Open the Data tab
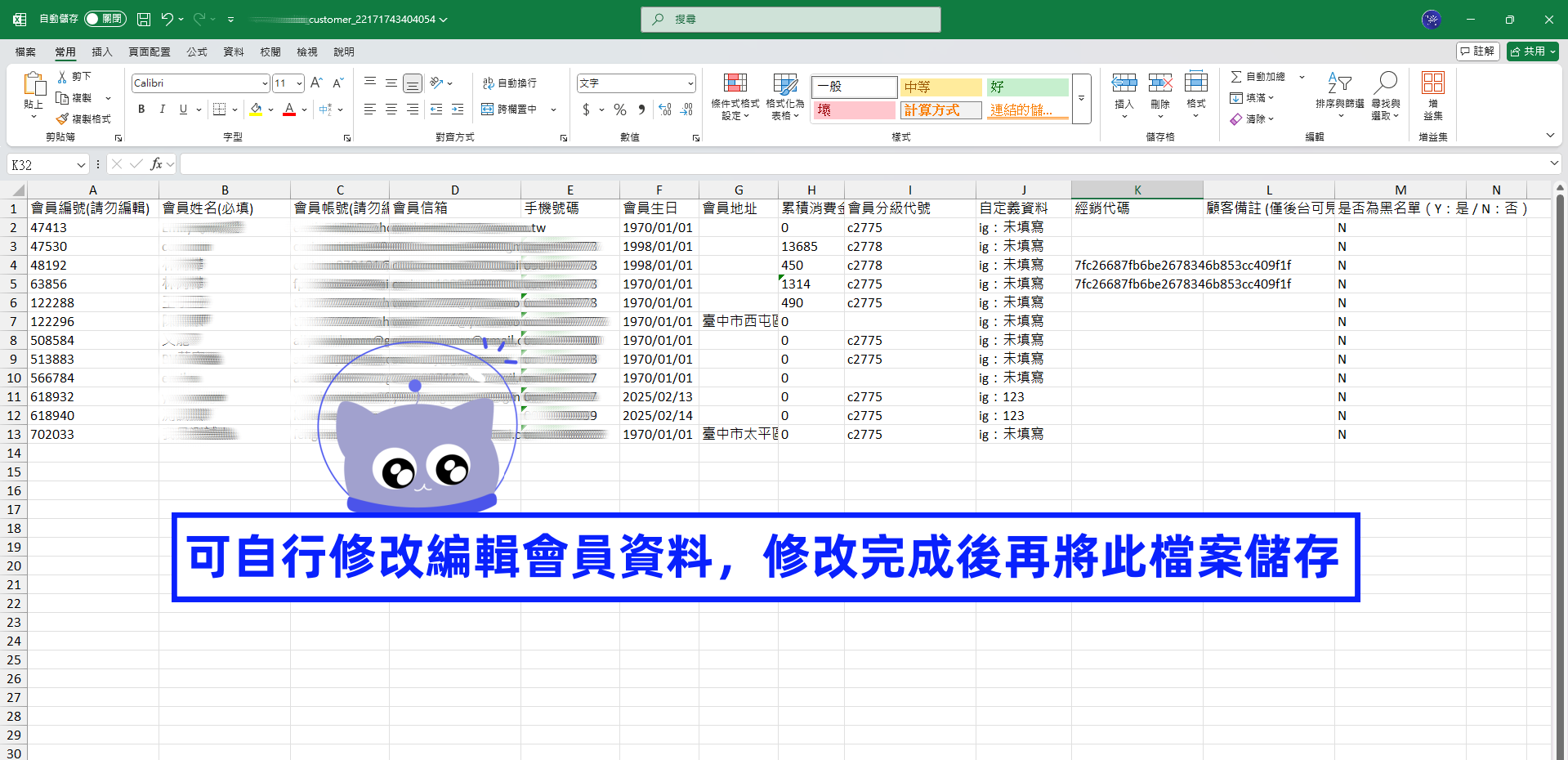The image size is (1568, 760). [x=234, y=51]
